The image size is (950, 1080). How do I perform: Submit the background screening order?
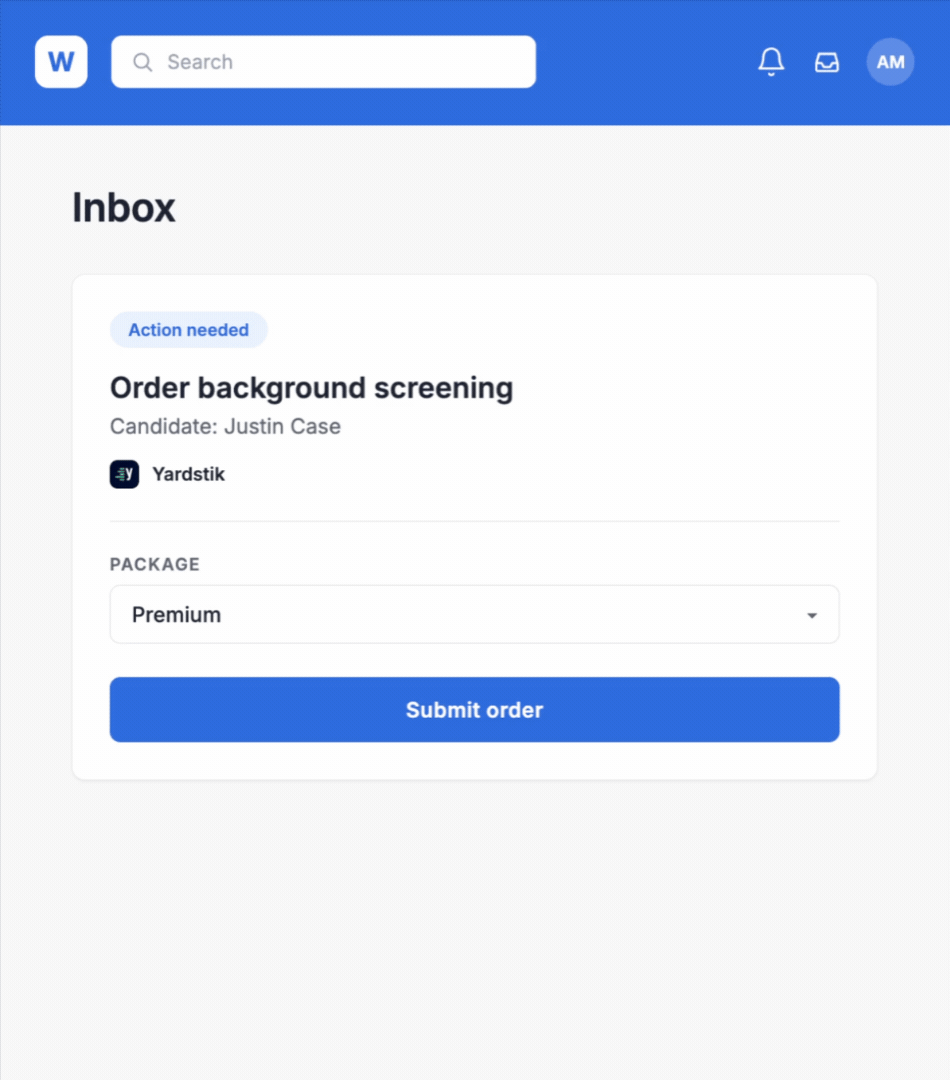tap(475, 709)
